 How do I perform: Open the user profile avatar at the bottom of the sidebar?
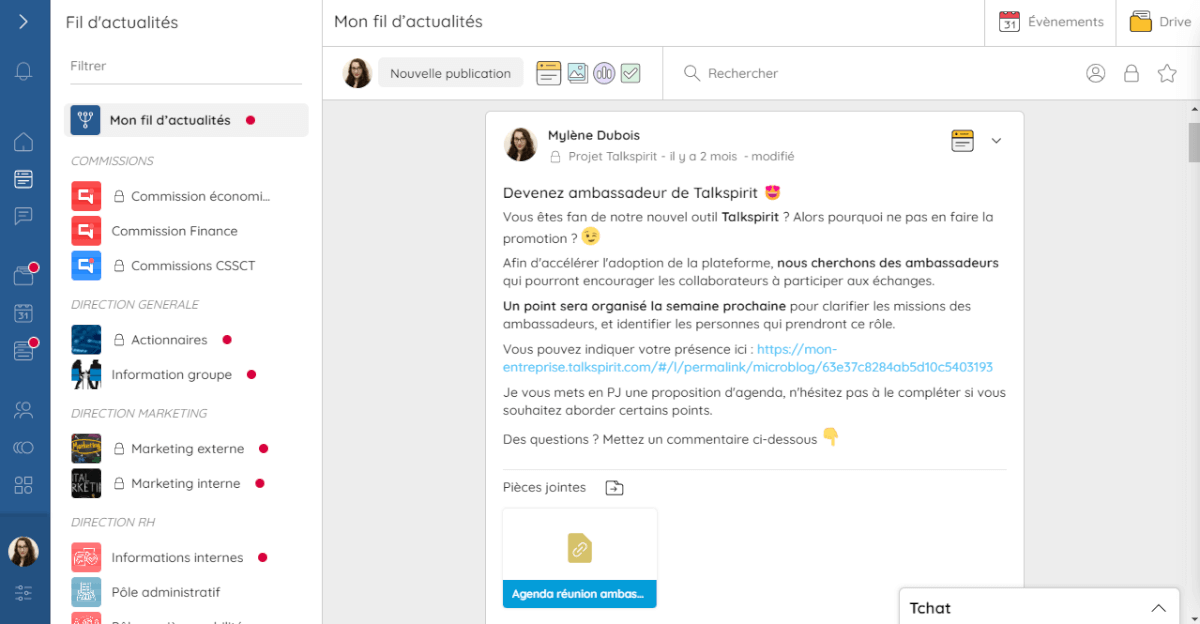point(23,551)
